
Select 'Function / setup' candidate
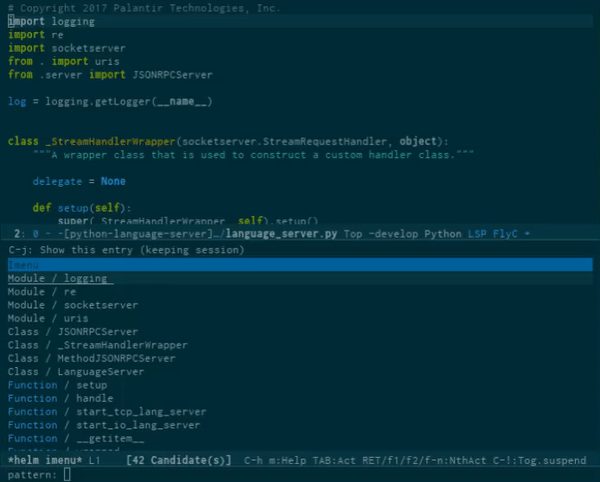coord(57,385)
